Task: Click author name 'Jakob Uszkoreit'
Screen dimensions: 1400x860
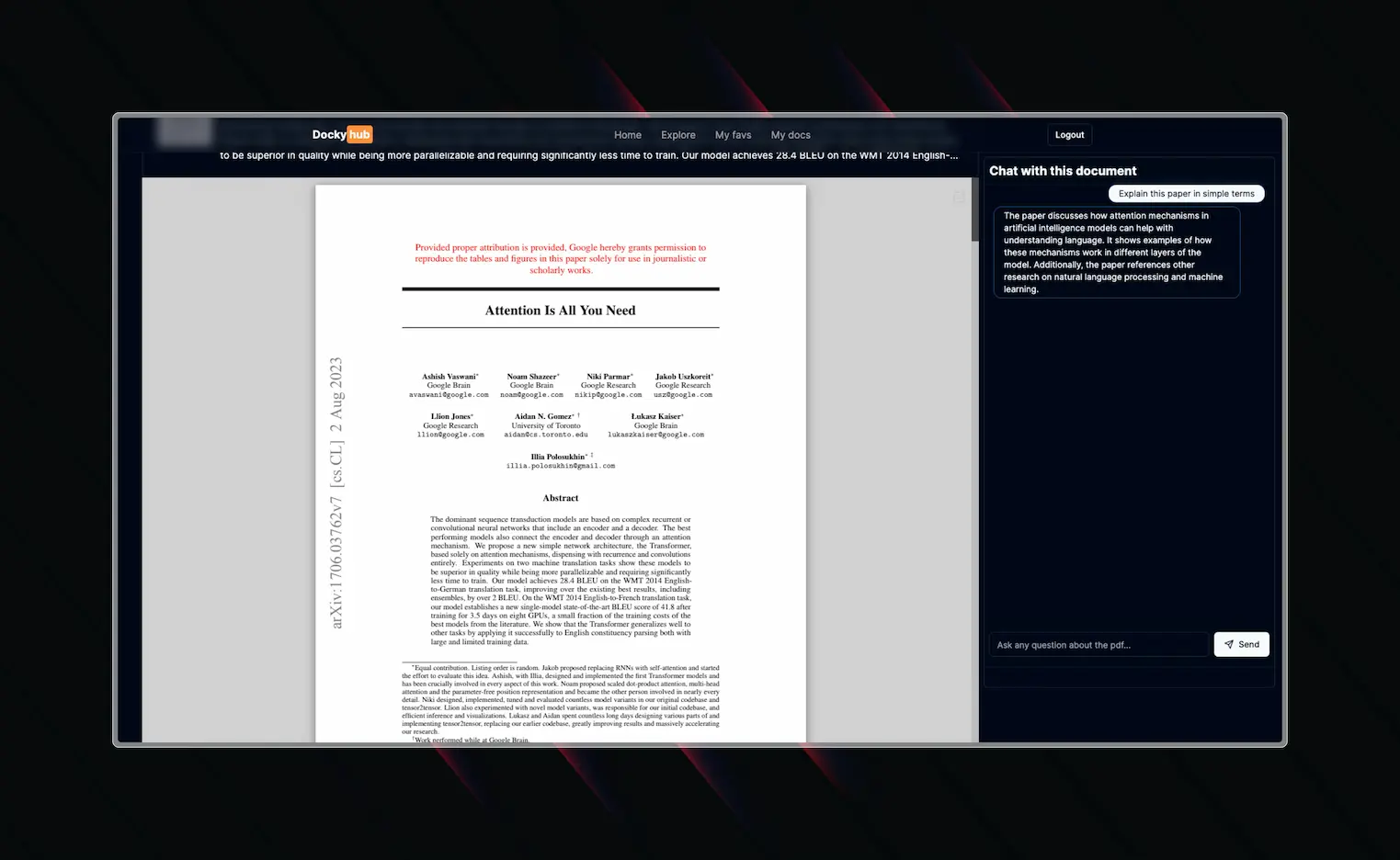Action: click(x=683, y=377)
